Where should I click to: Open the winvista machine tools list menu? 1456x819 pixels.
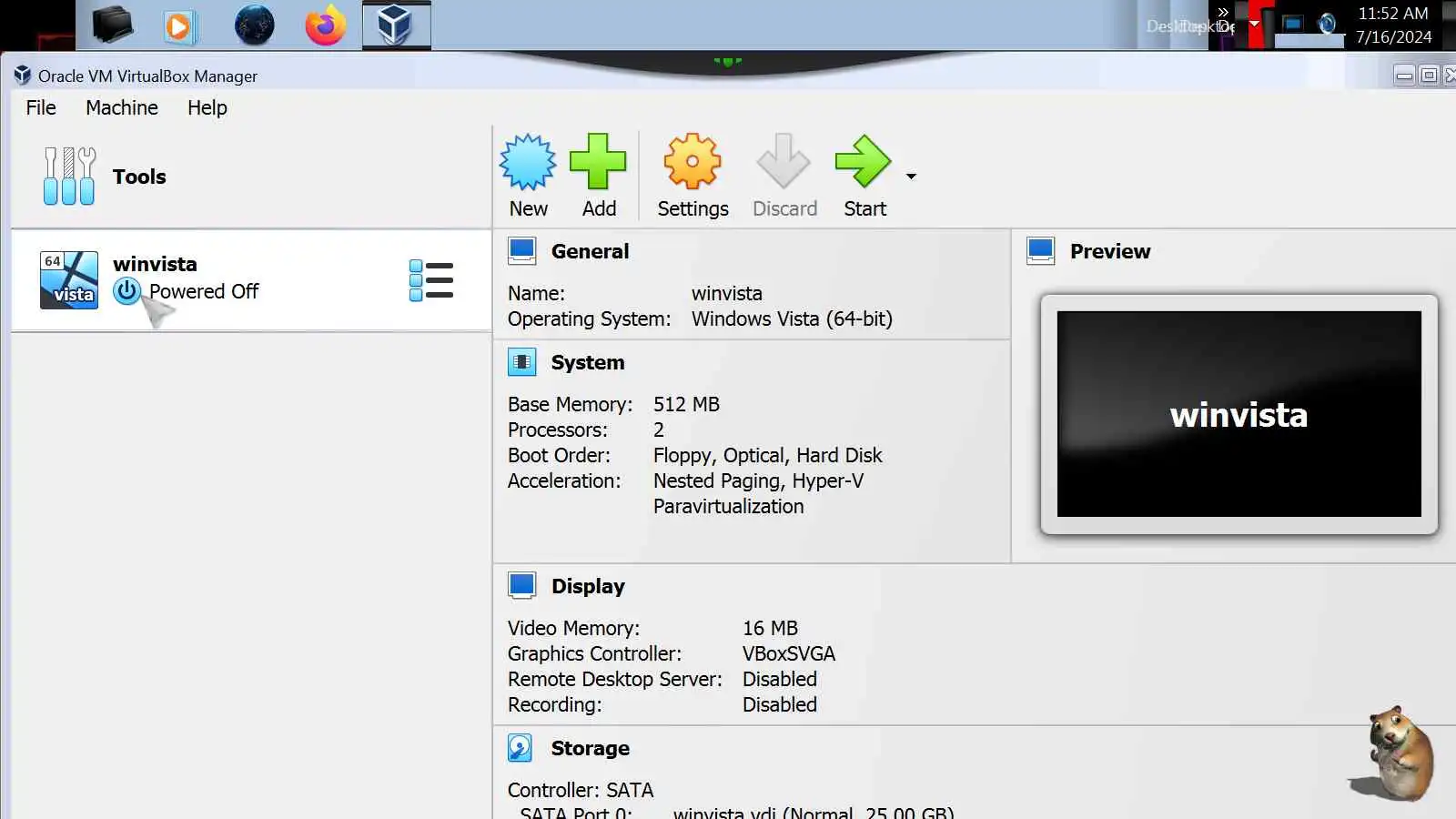pos(431,280)
